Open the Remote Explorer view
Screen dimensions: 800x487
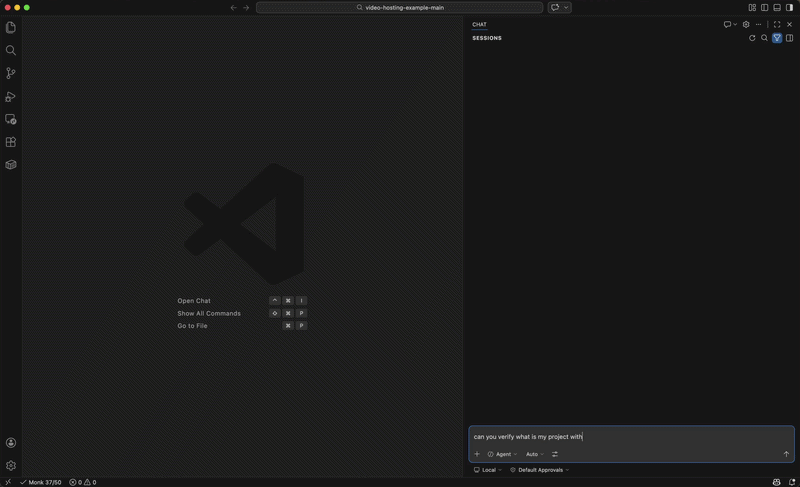[11, 119]
